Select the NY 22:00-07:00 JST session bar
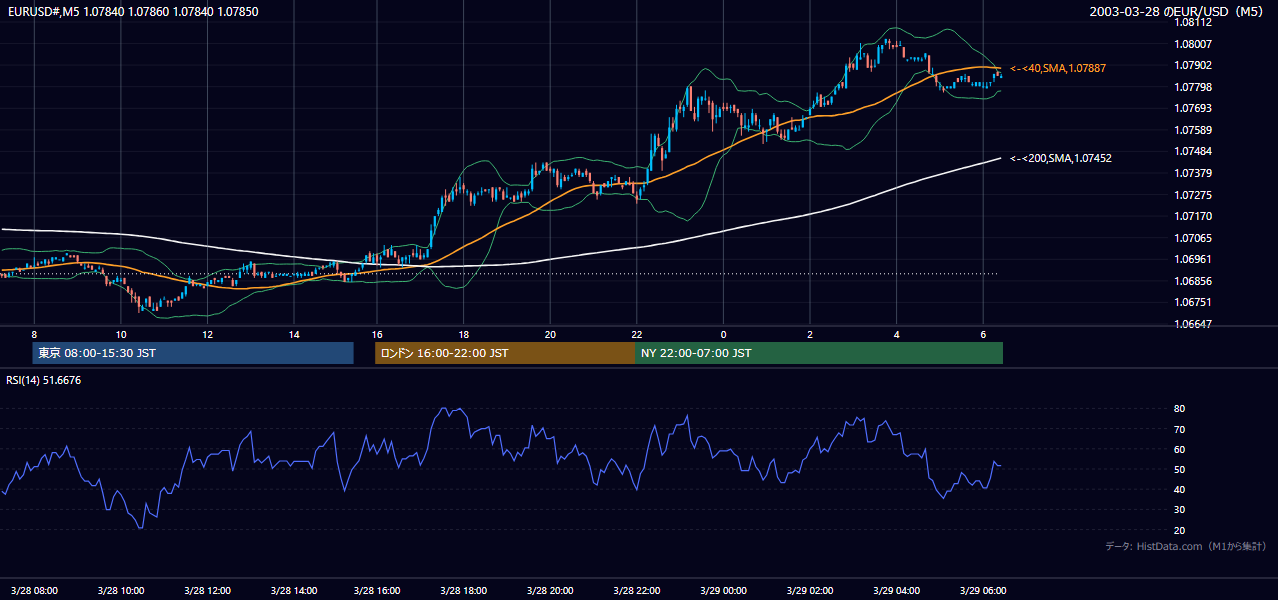The height and width of the screenshot is (600, 1278). pos(819,353)
